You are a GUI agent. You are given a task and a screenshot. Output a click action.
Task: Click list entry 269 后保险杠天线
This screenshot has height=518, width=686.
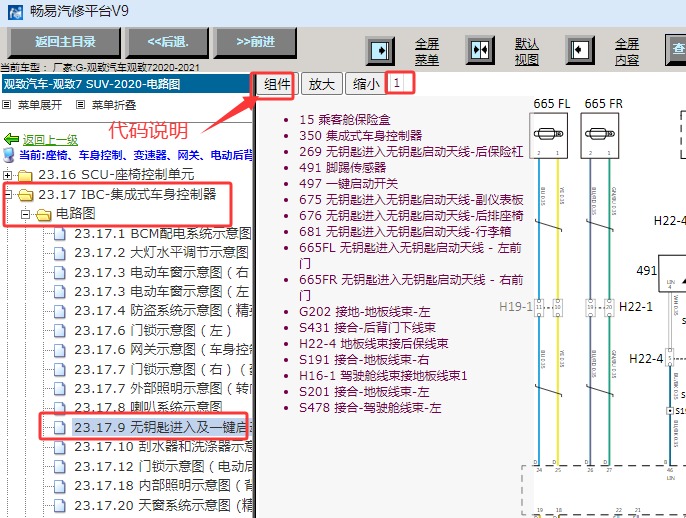411,152
